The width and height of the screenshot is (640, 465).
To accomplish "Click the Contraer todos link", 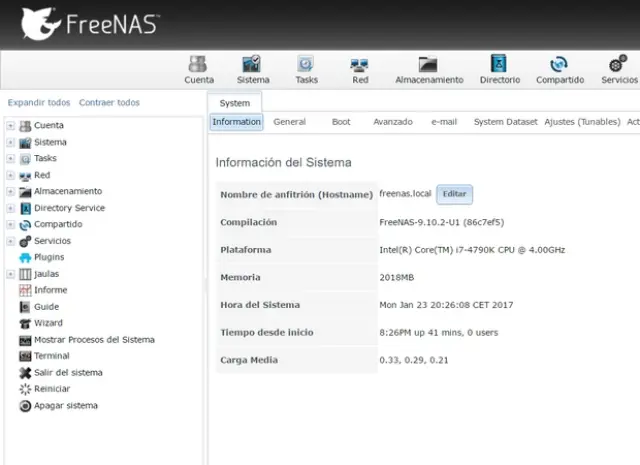I will click(x=109, y=102).
